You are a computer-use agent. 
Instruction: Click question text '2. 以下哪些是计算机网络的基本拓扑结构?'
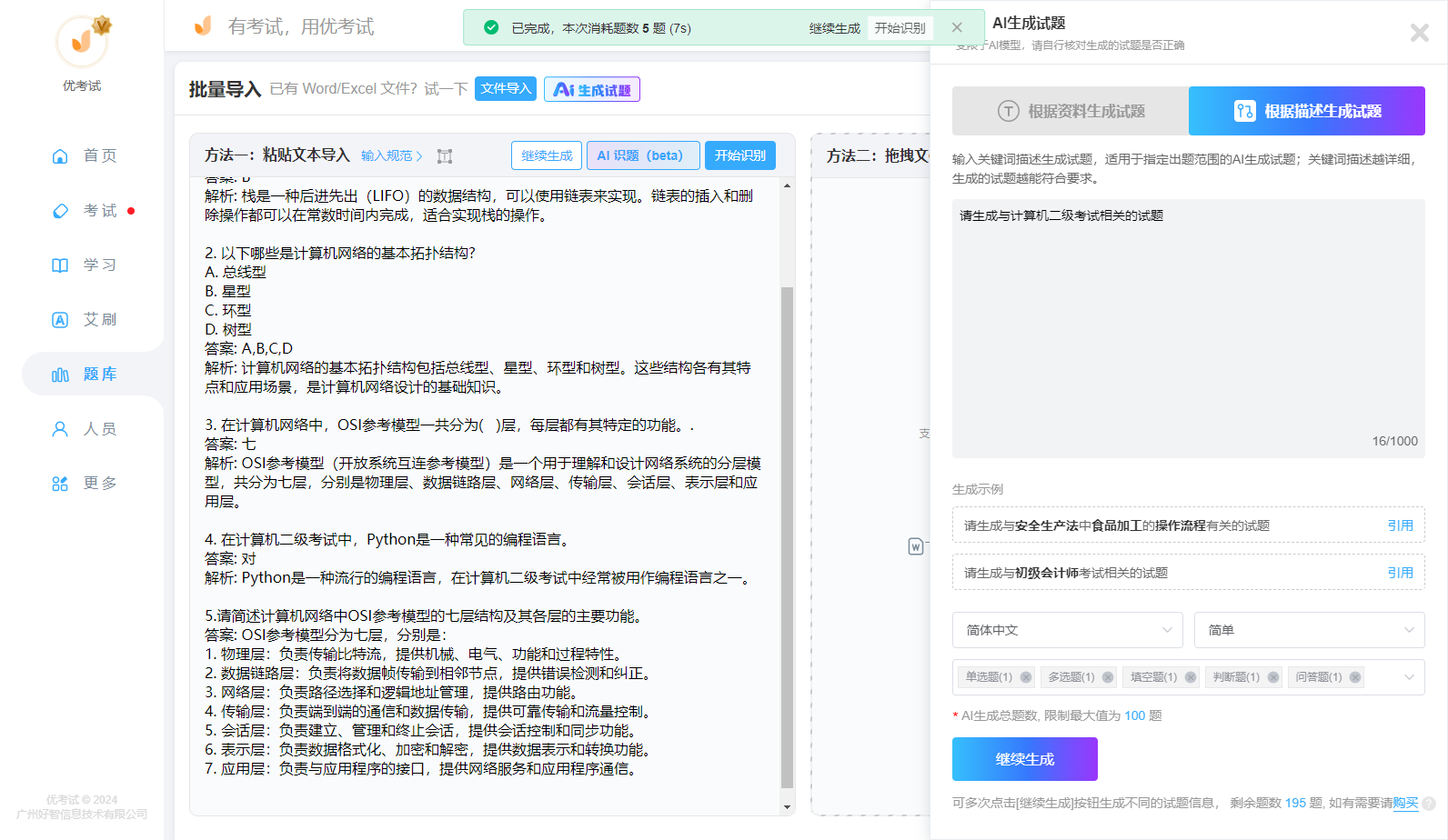tap(340, 253)
